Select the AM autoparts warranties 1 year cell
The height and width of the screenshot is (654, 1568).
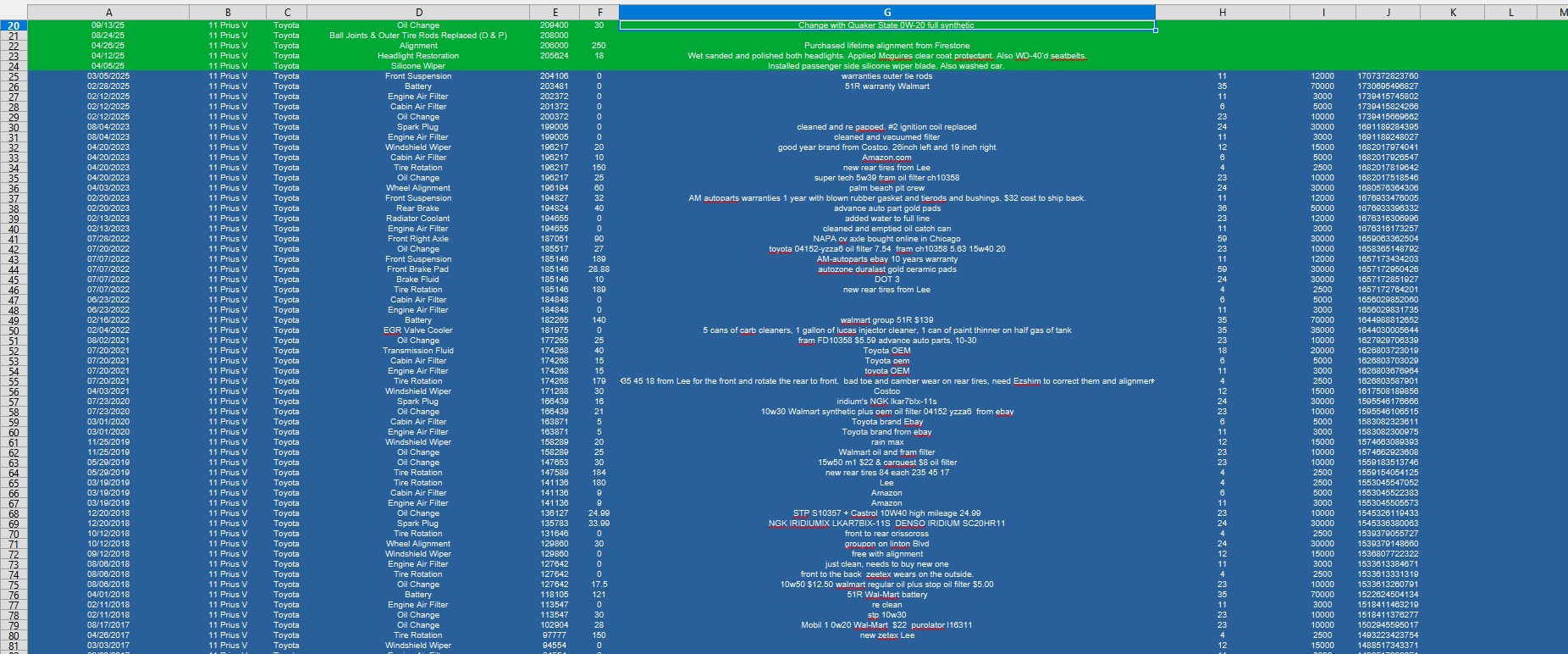(887, 198)
